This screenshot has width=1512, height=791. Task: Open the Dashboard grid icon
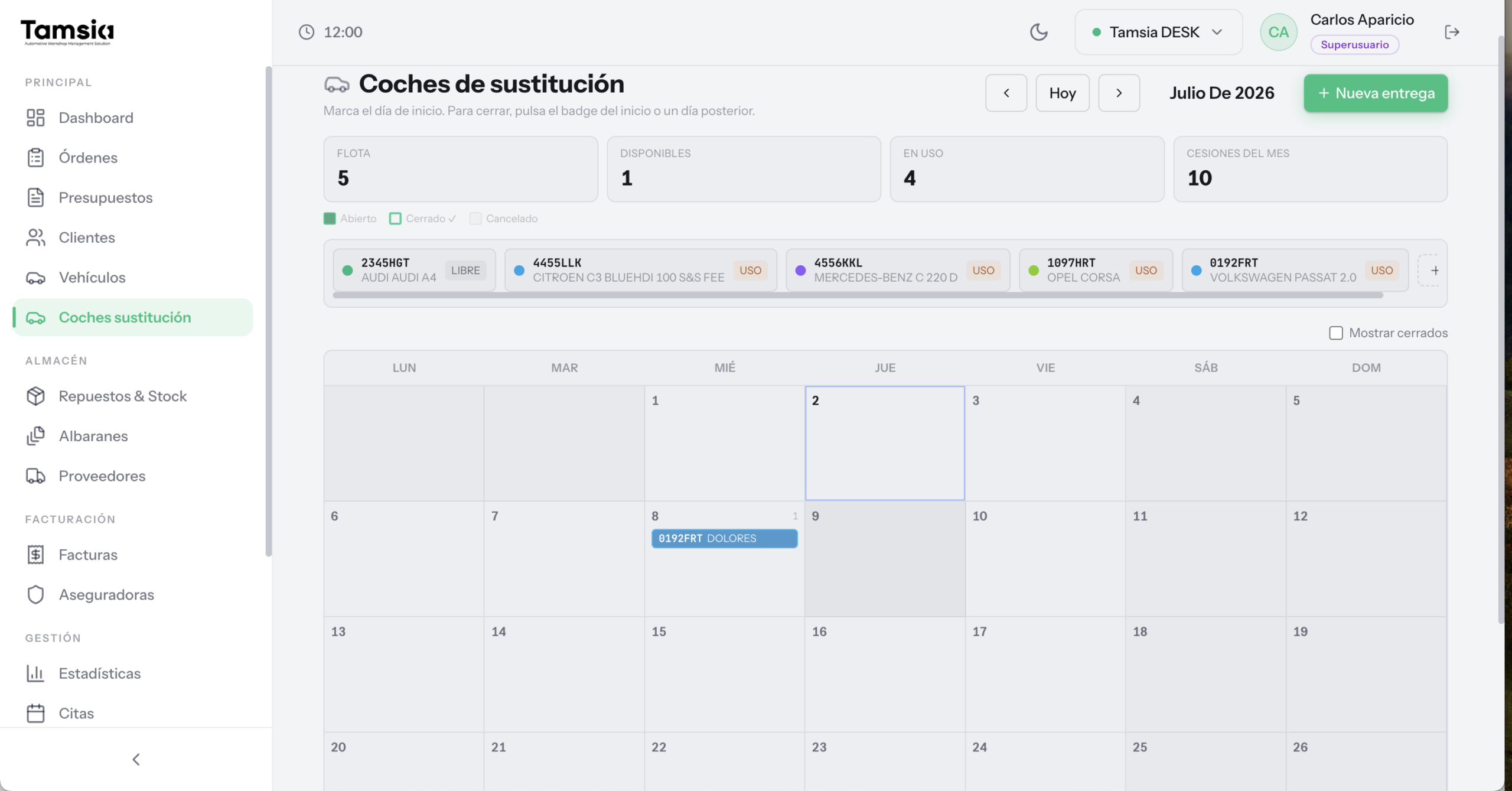[35, 118]
